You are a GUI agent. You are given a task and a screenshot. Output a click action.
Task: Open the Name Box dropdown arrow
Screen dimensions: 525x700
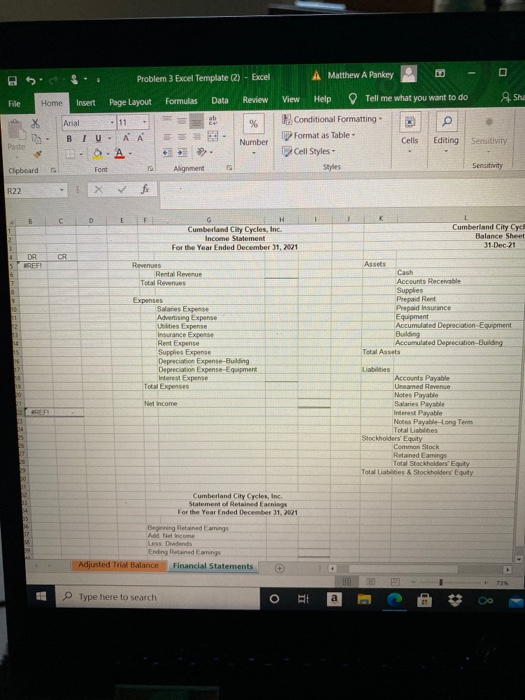[x=62, y=191]
